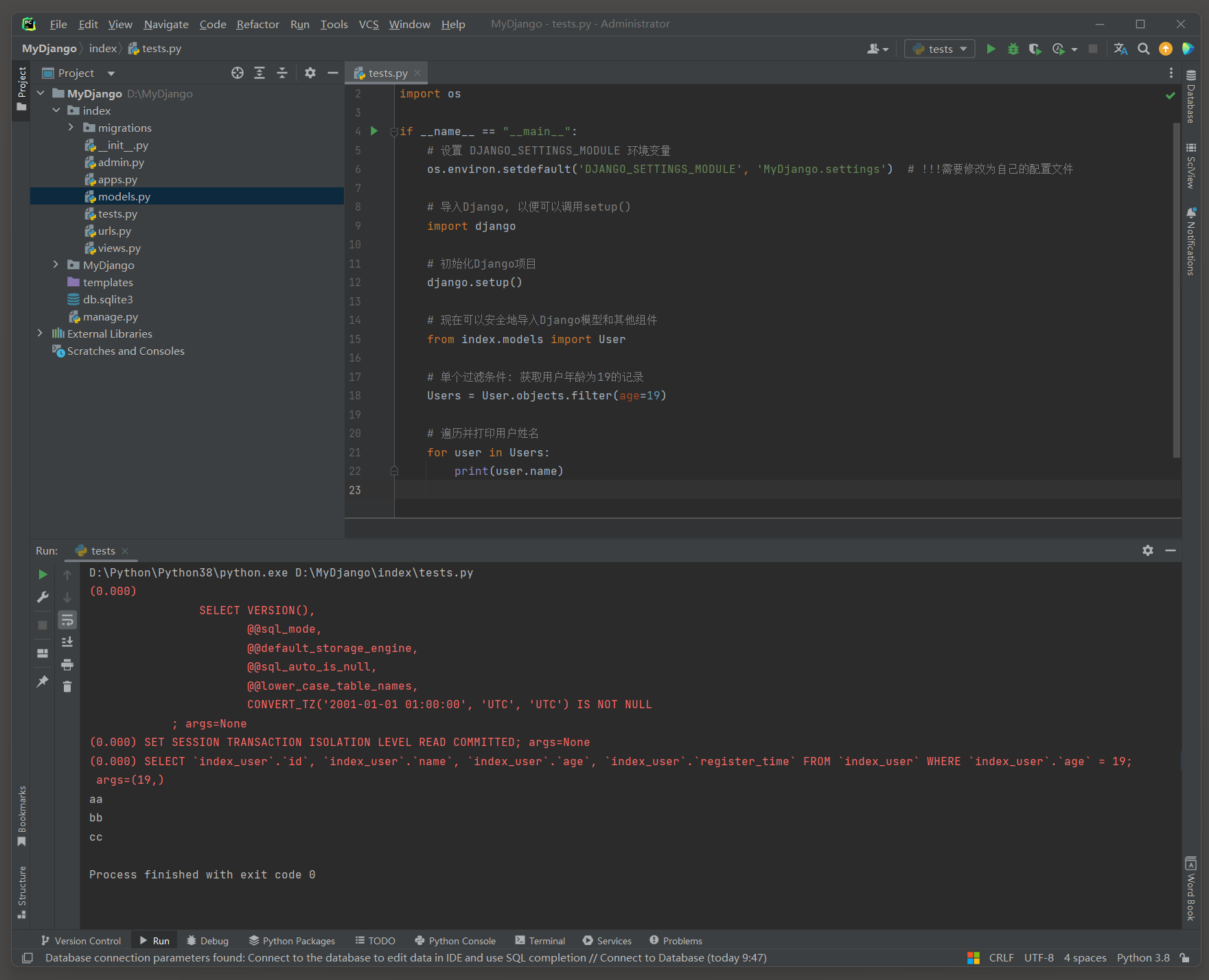Click index breadcrumb in navigation bar
The width and height of the screenshot is (1209, 980).
(x=103, y=49)
